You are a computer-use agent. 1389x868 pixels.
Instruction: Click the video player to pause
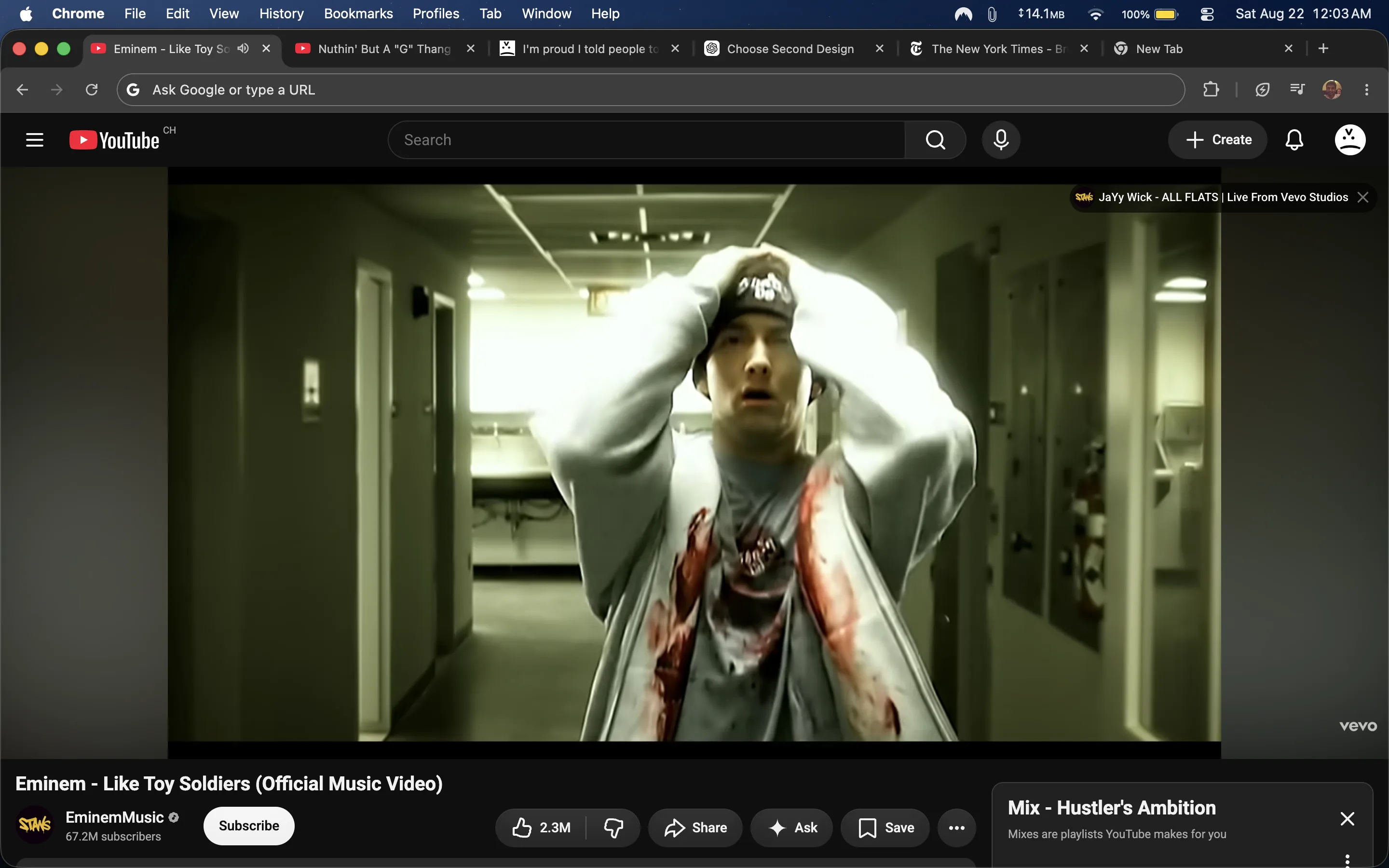[694, 463]
